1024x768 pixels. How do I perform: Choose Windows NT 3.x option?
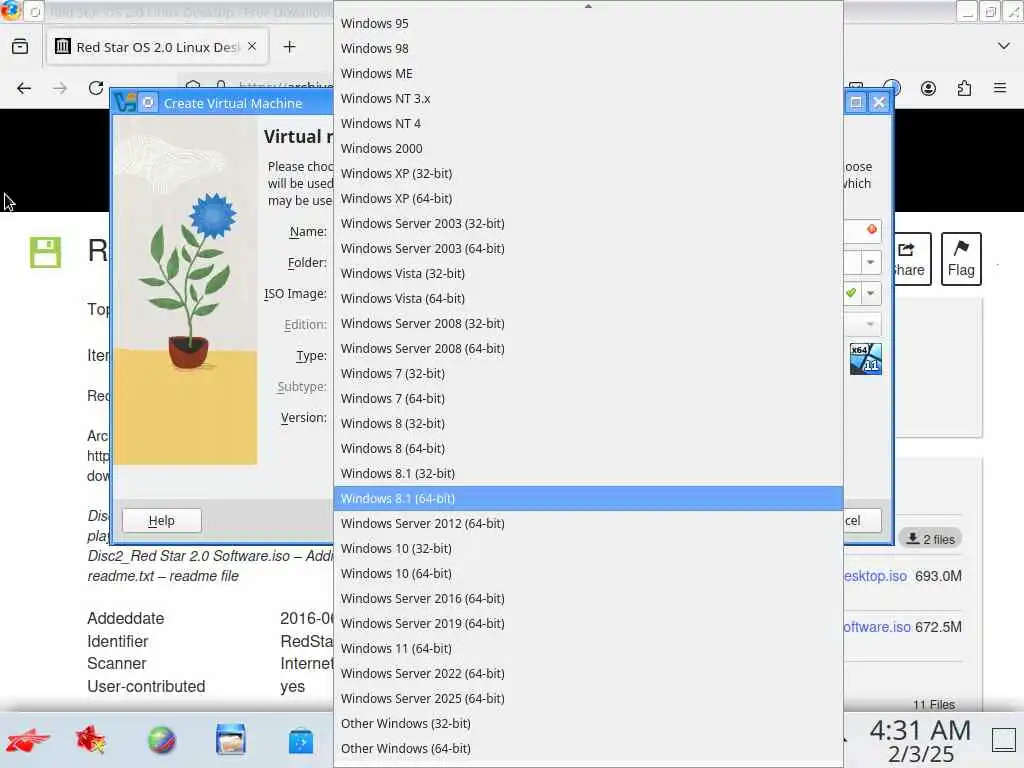click(x=588, y=99)
